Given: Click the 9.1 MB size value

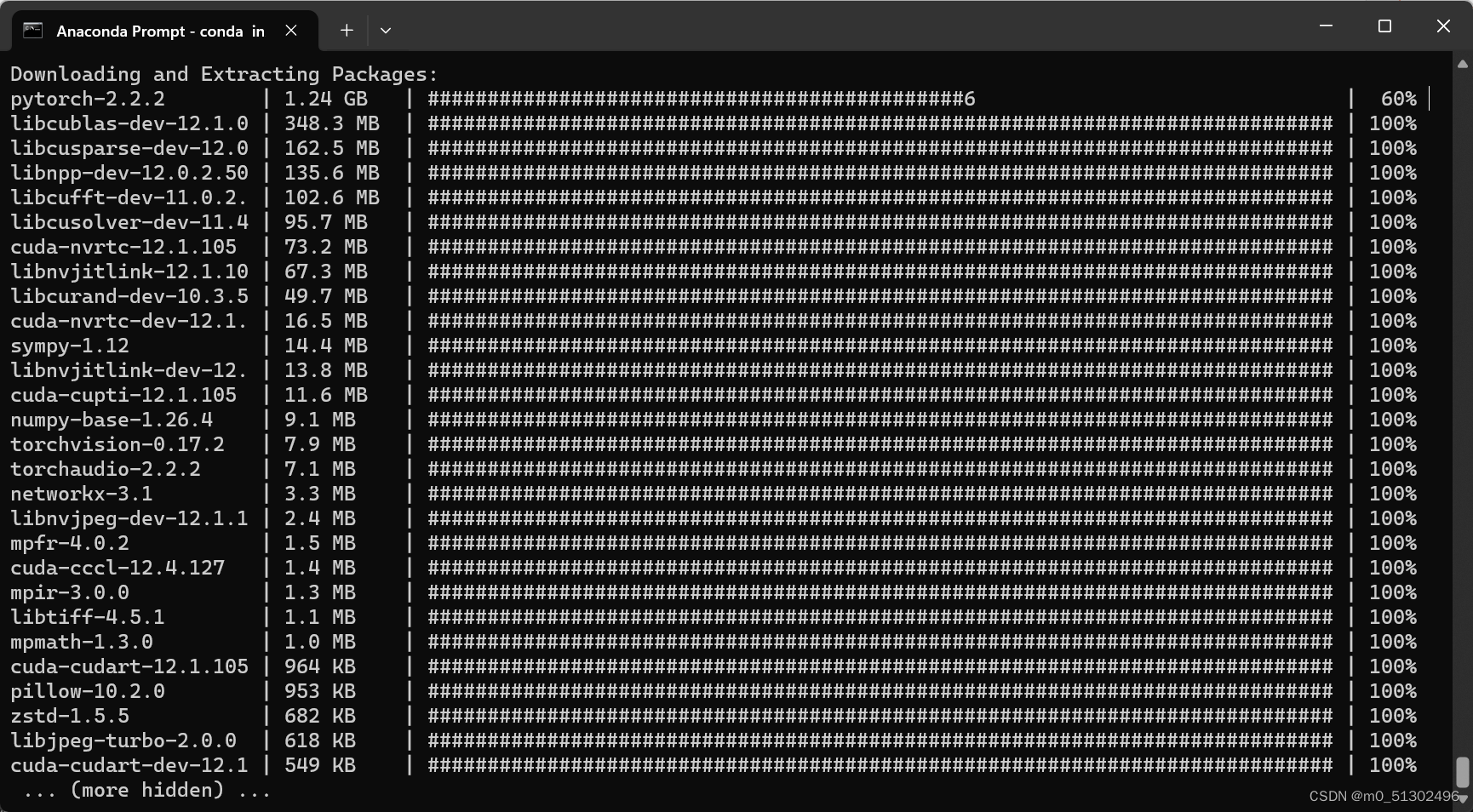Looking at the screenshot, I should 320,420.
